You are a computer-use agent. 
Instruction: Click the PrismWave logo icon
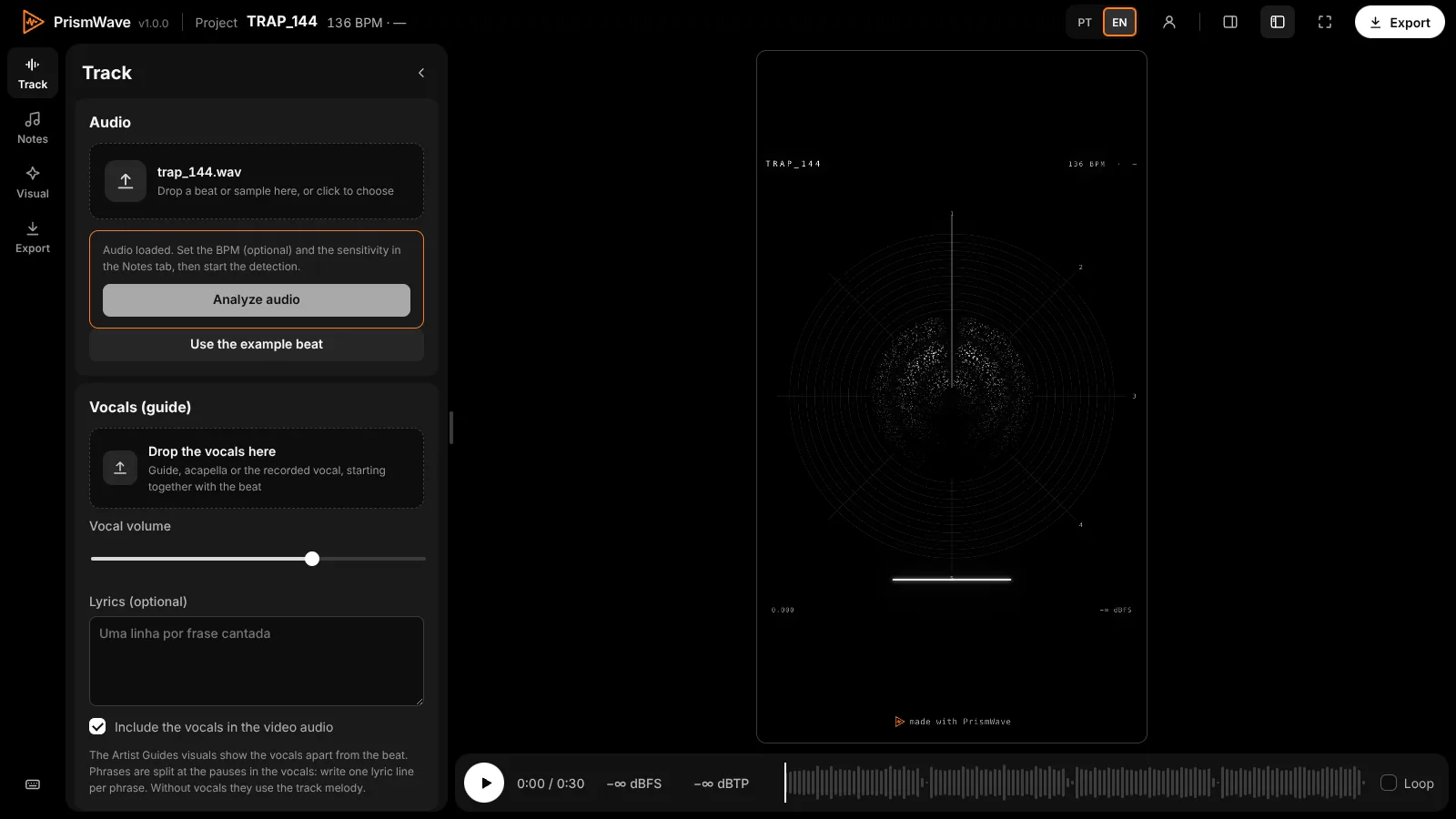coord(33,22)
